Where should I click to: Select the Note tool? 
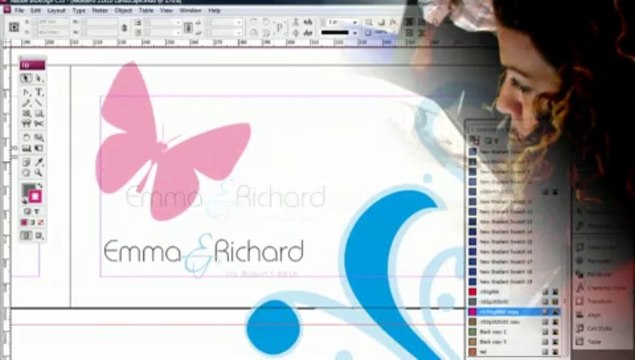(26, 162)
